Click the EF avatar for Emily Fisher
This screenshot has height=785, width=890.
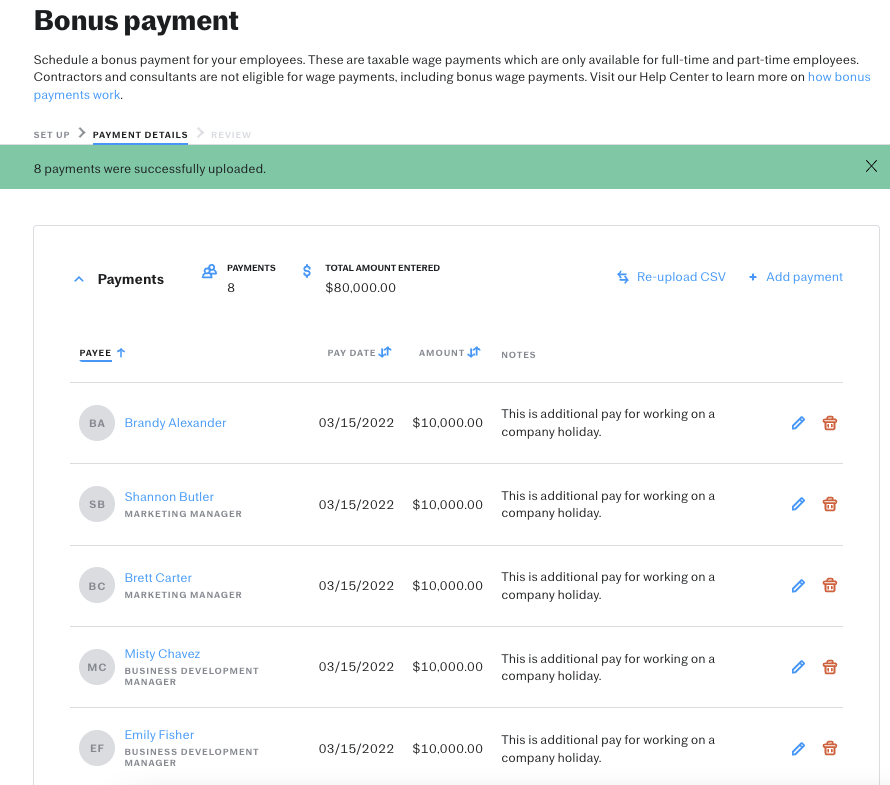pyautogui.click(x=97, y=748)
